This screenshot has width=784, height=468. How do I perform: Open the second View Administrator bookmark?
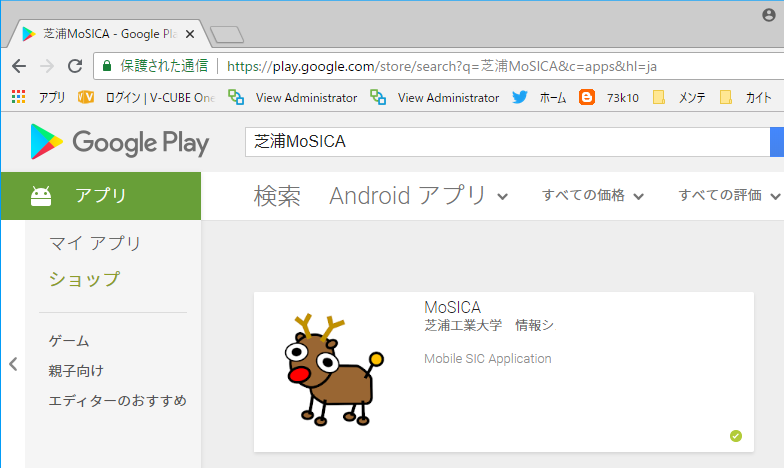click(x=434, y=98)
